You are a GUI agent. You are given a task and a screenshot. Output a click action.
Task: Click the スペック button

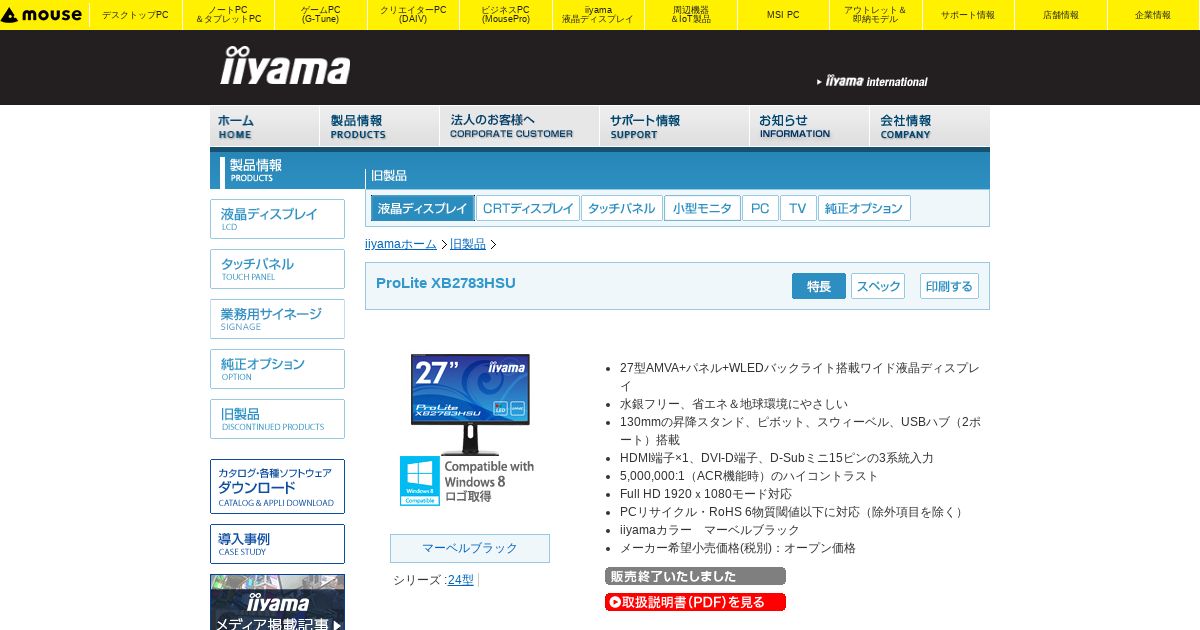[x=878, y=286]
